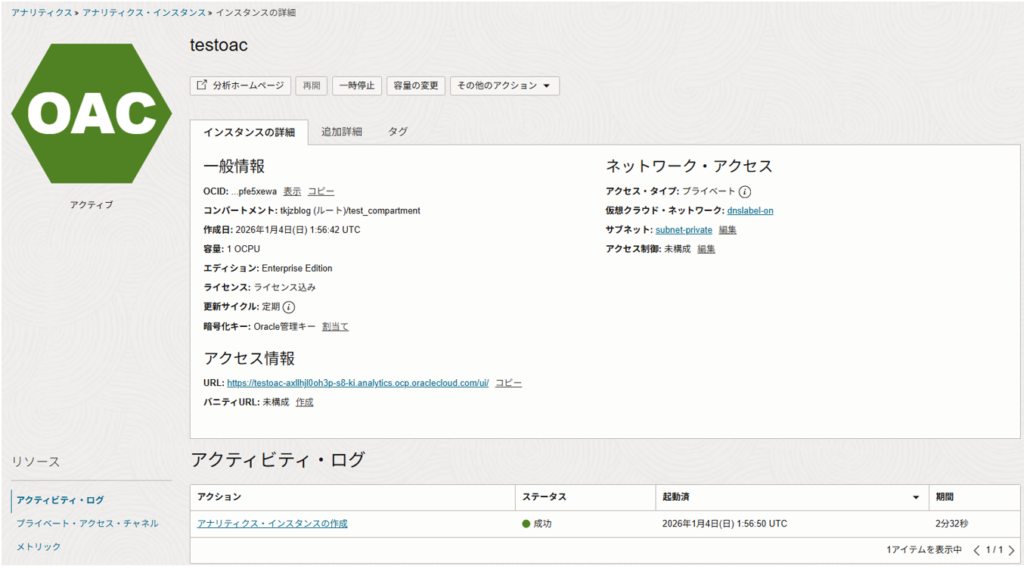Navigate to アナリティクス・インスタンス breadcrumb
Viewport: 1024px width, 566px height.
[146, 12]
